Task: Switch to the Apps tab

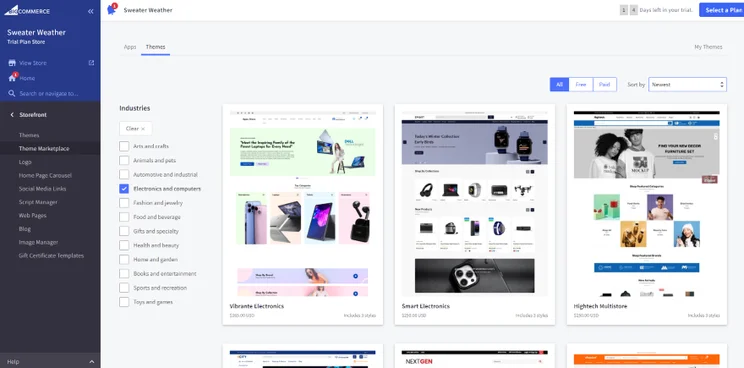Action: pos(130,47)
